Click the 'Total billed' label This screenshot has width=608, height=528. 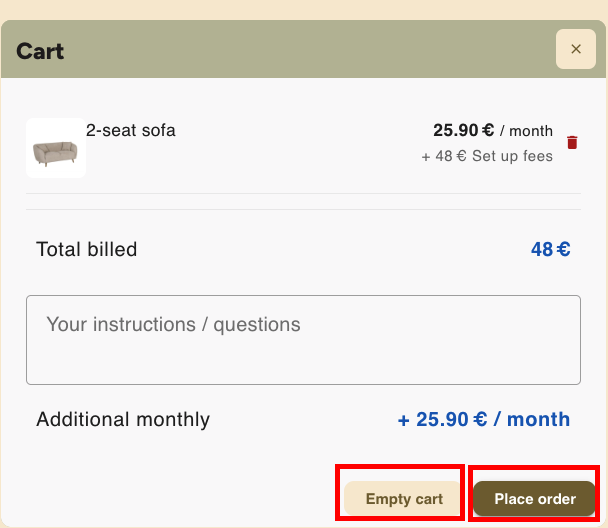[87, 249]
